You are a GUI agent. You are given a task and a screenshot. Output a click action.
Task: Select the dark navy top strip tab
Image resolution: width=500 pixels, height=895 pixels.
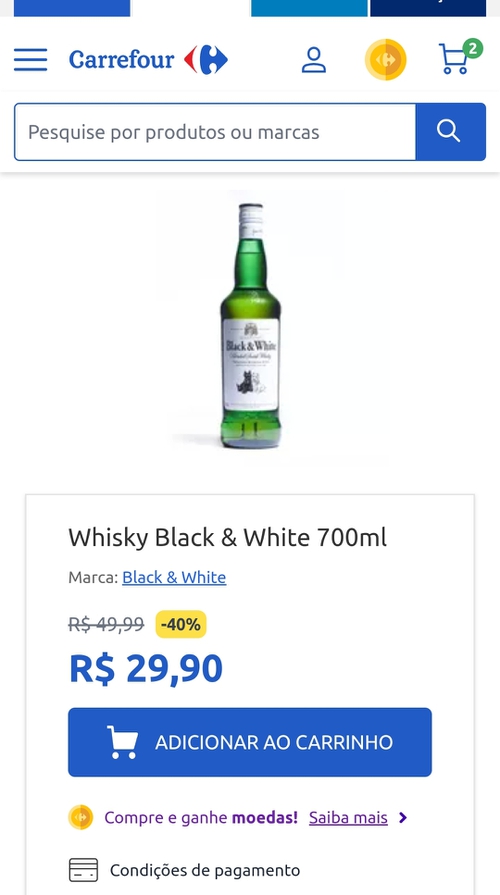pyautogui.click(x=428, y=8)
